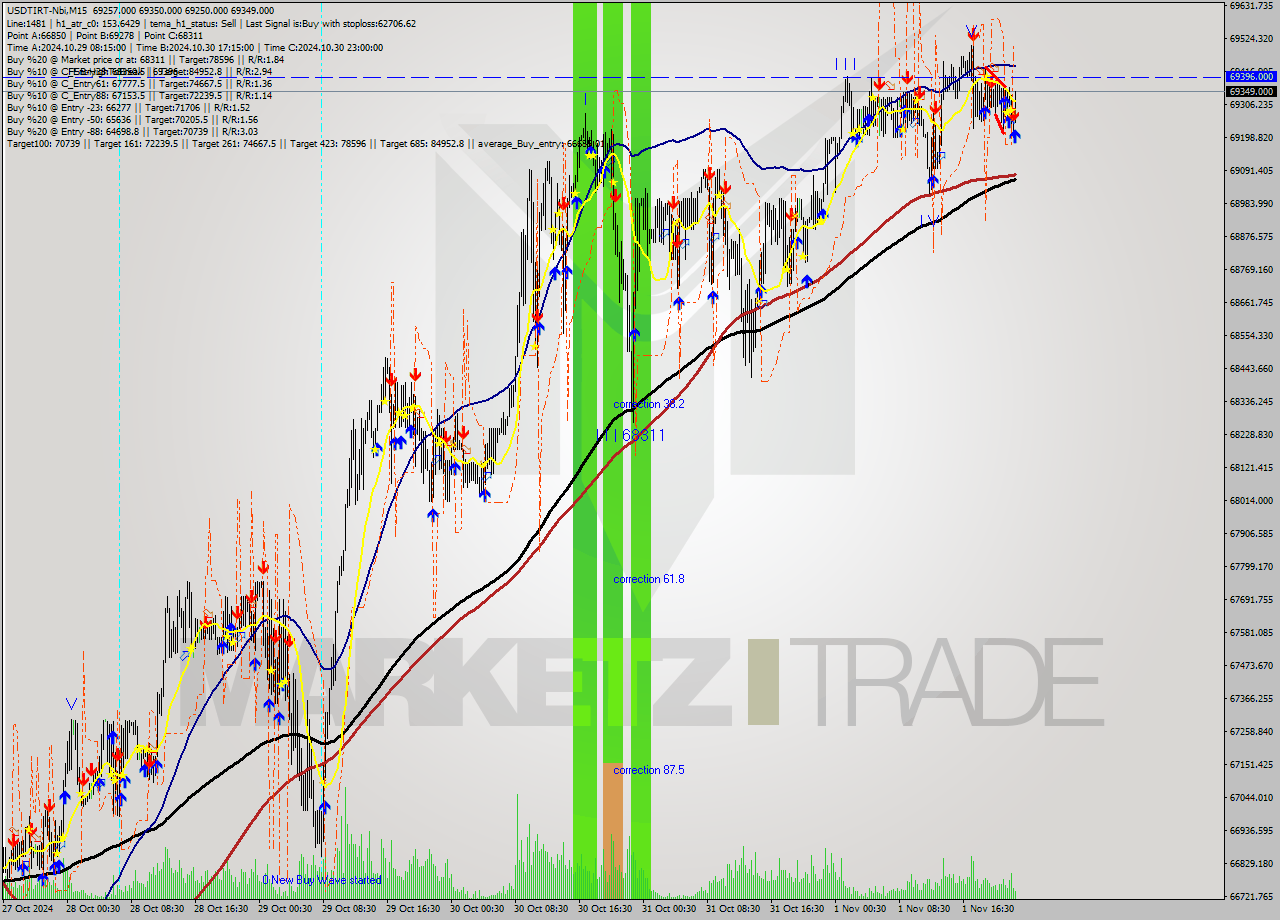Select 'Time B:2024.10.30 17:15:00' text

click(194, 47)
